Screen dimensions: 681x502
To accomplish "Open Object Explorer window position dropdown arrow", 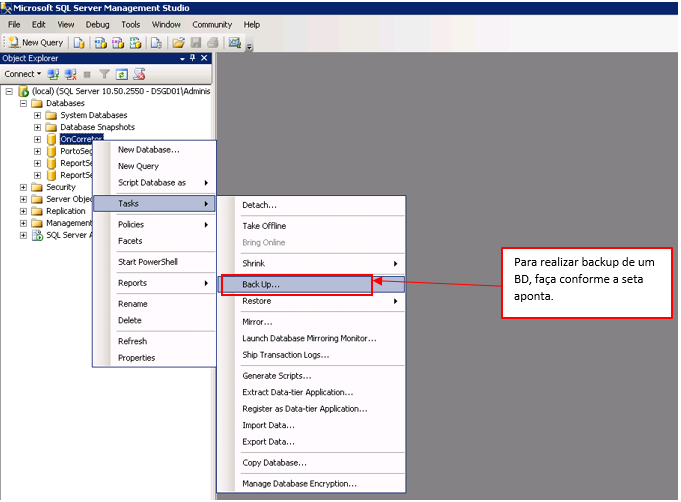I will coord(182,59).
